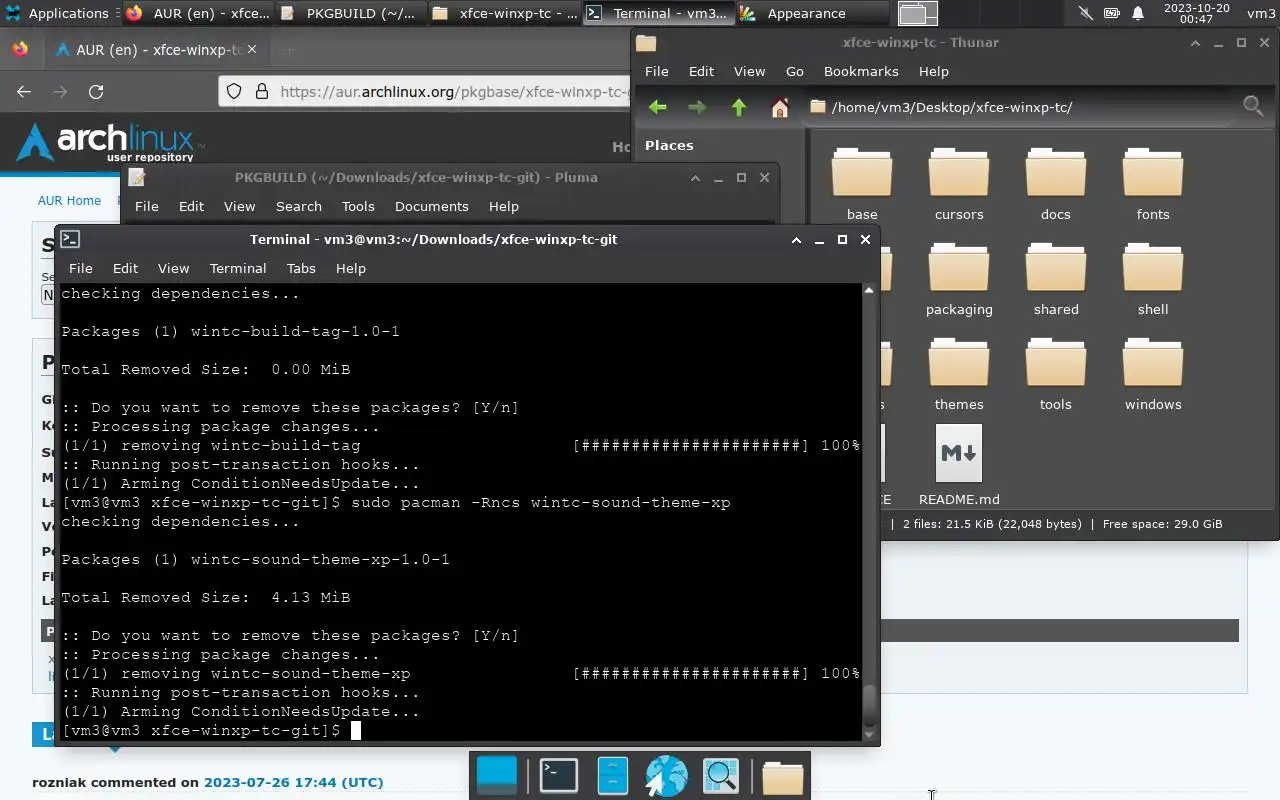Open the Terminal window's File menu
The image size is (1280, 800).
[x=81, y=268]
